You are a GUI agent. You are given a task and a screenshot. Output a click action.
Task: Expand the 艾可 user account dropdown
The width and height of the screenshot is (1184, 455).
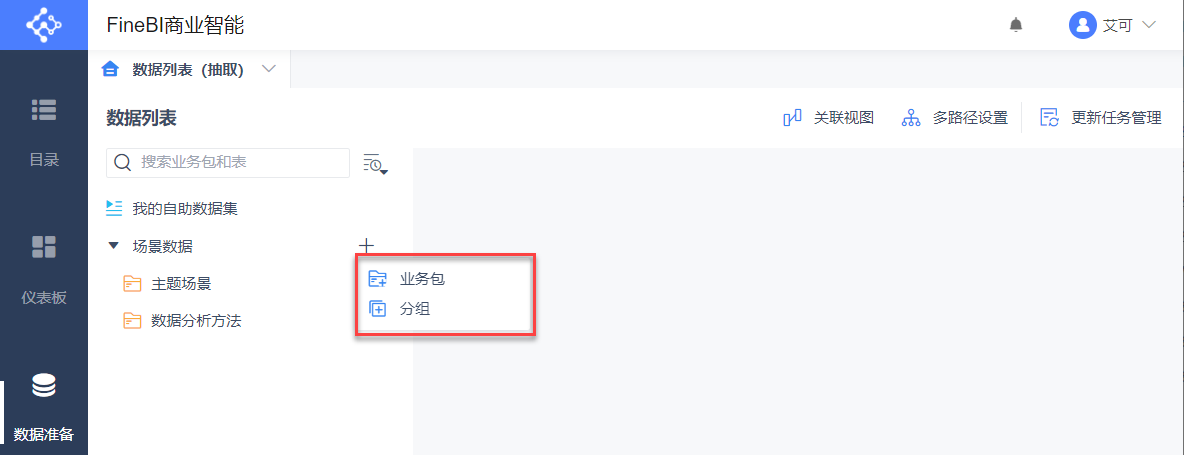1147,25
